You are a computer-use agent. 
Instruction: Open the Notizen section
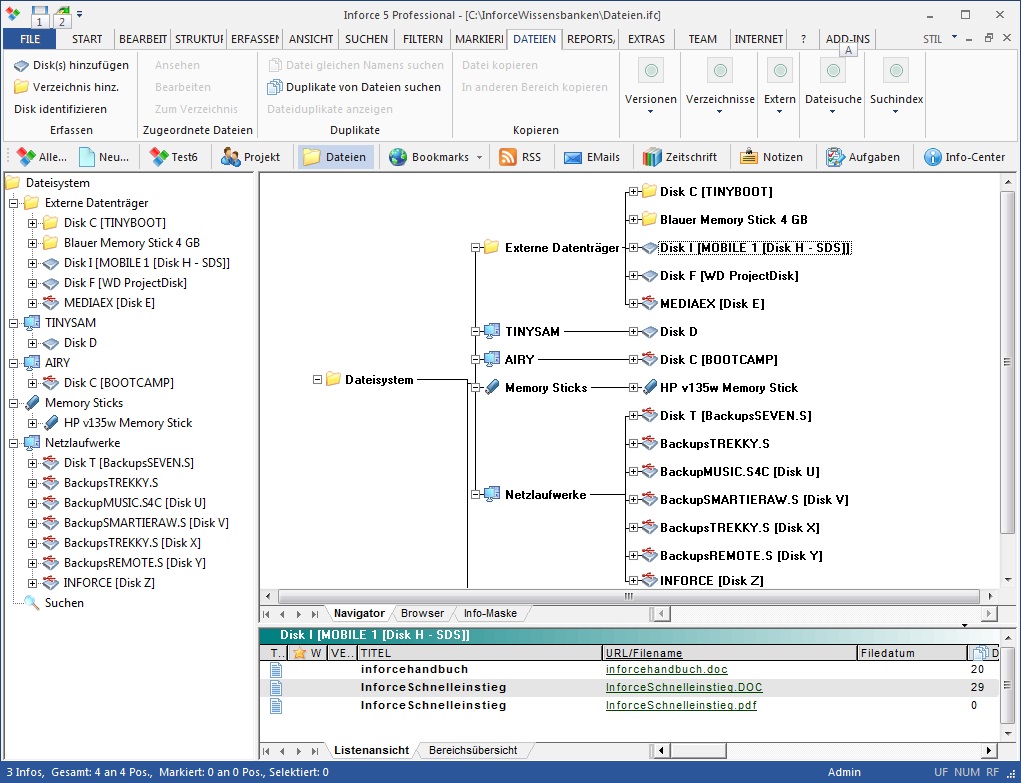click(771, 157)
